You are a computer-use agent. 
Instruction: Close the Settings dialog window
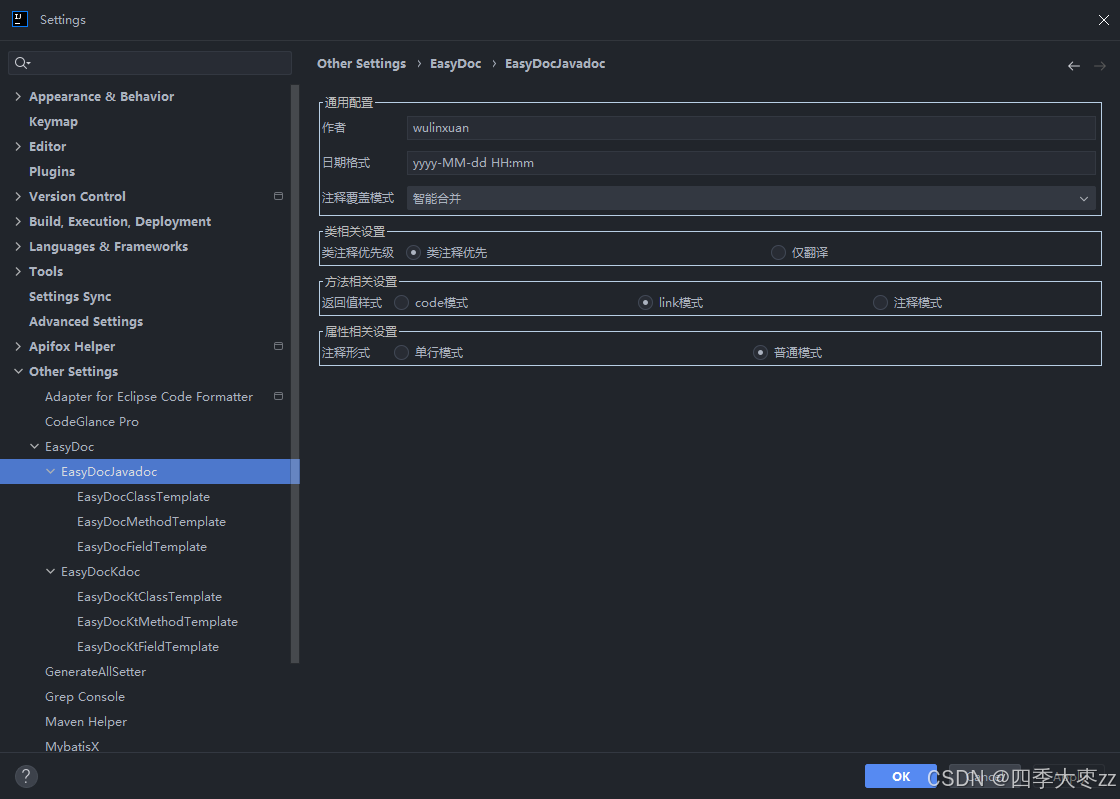(1103, 20)
